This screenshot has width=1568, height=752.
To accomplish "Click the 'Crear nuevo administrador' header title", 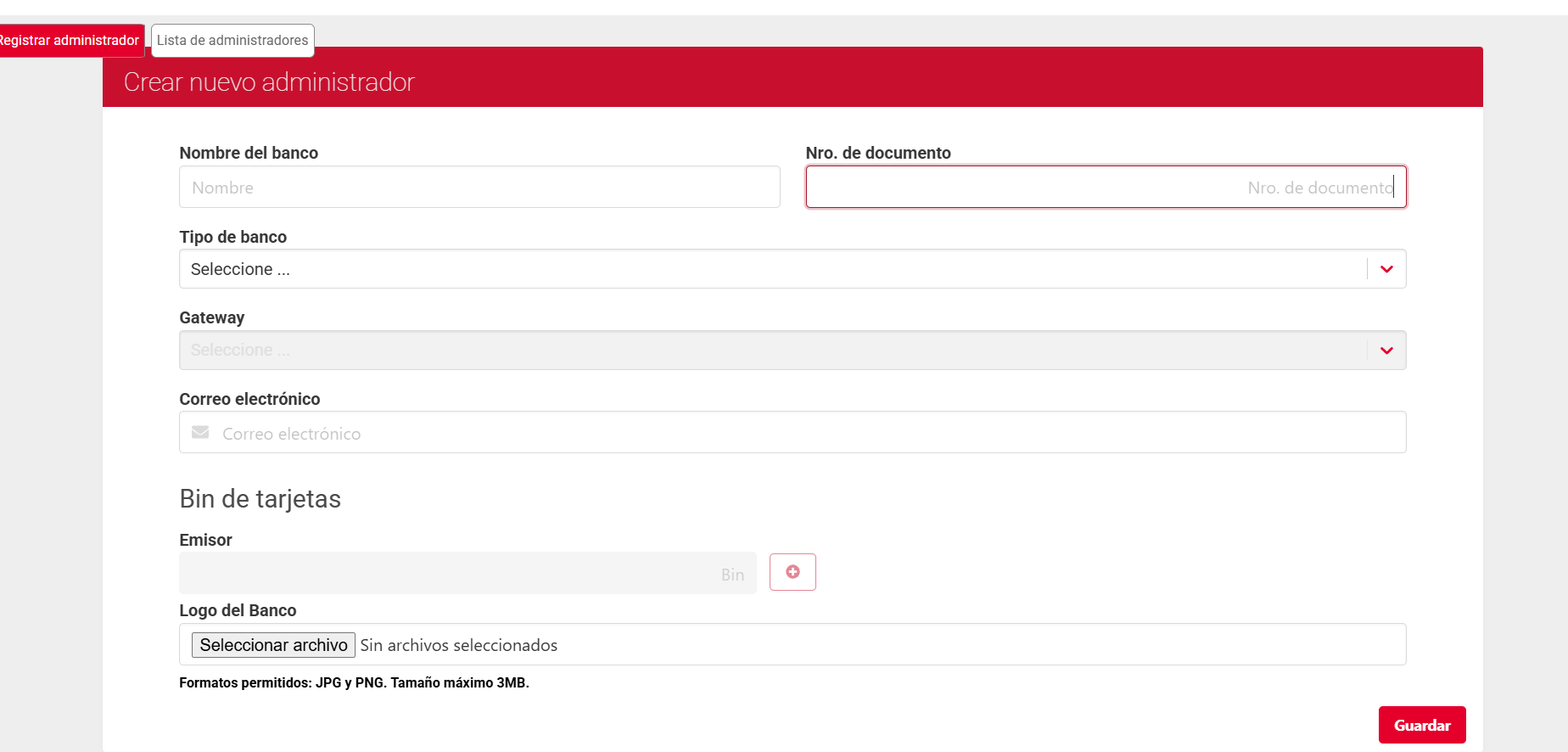I will click(269, 82).
